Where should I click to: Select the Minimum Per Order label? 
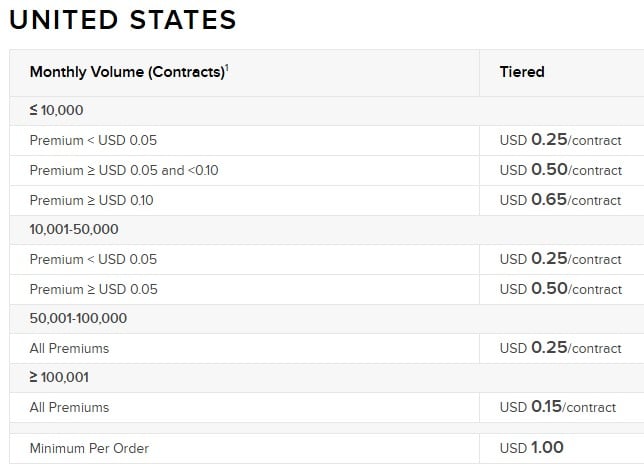tap(89, 448)
